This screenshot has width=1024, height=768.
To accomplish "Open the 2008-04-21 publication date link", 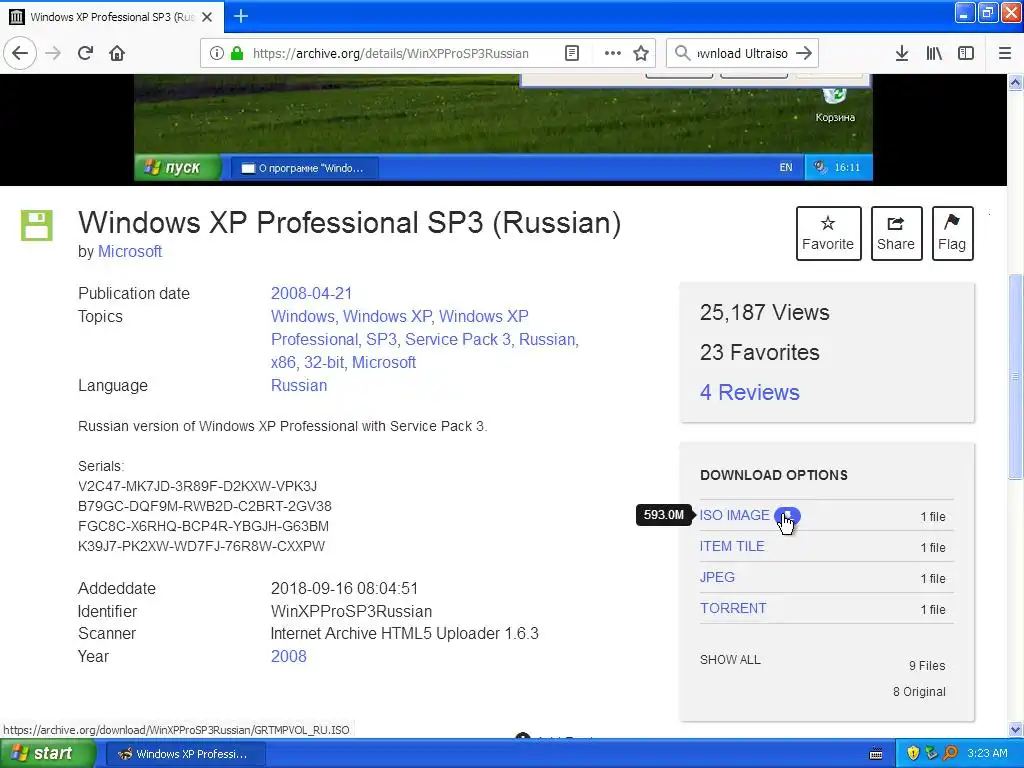I will pos(312,293).
